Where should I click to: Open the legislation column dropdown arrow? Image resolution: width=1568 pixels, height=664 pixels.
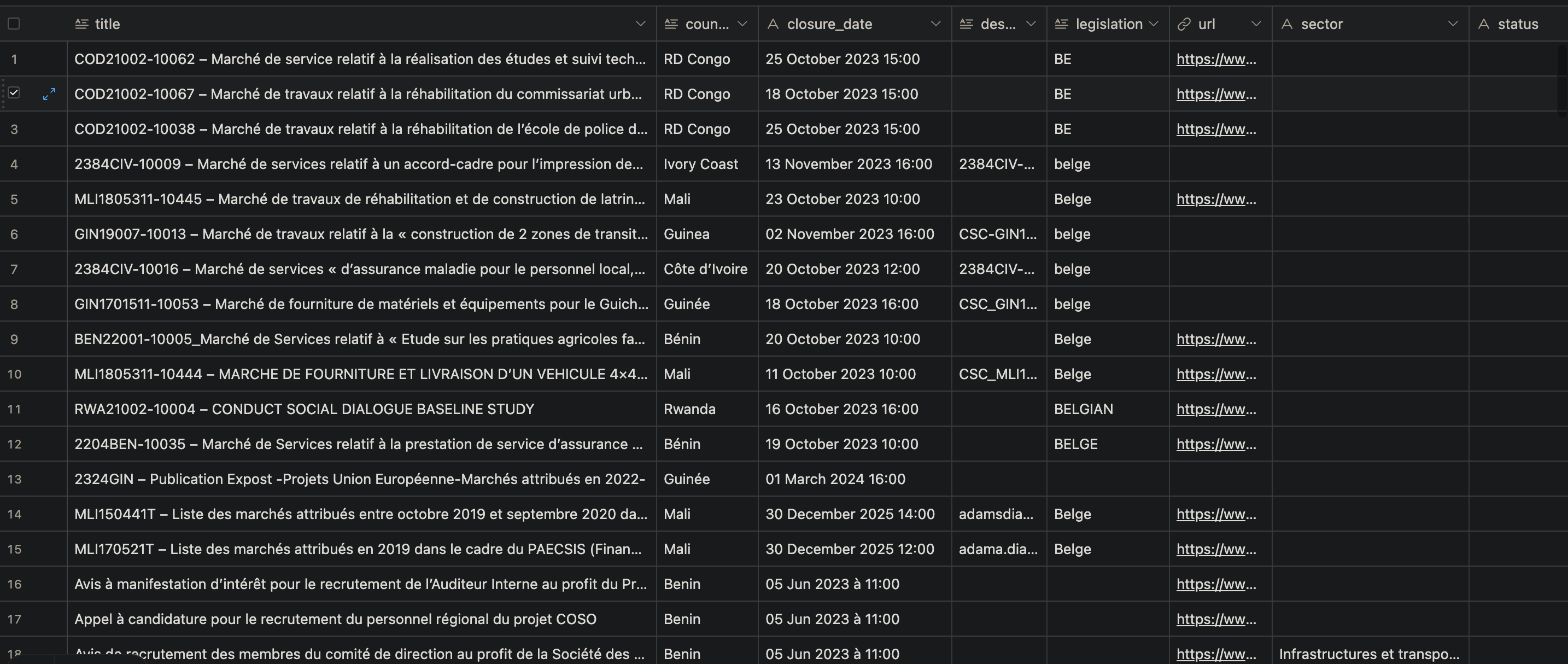(1154, 24)
